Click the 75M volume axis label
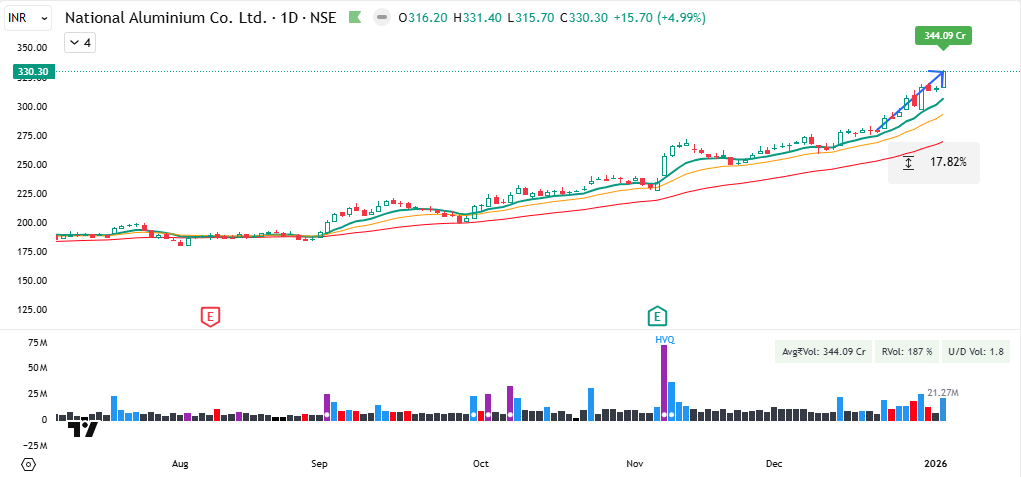Image resolution: width=1021 pixels, height=477 pixels. click(38, 342)
